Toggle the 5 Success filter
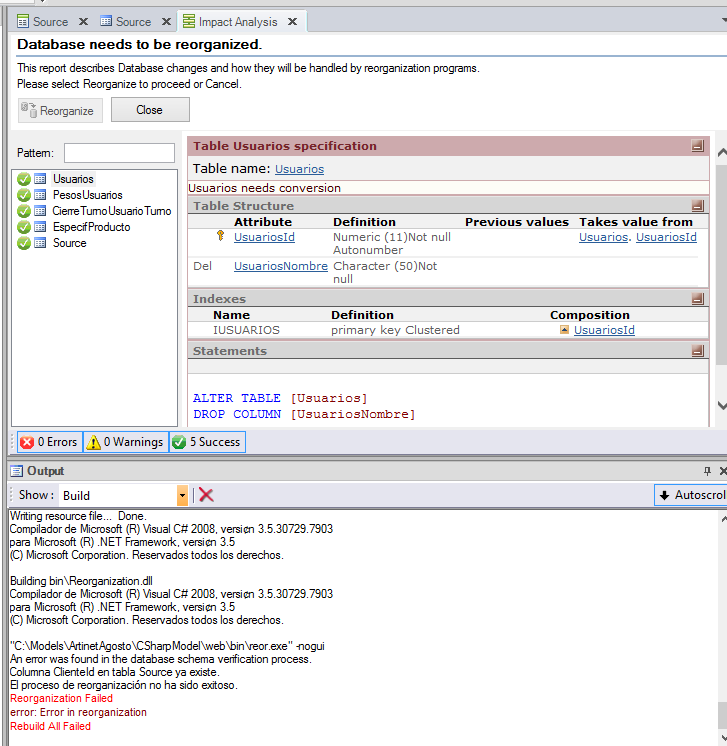 pyautogui.click(x=207, y=442)
